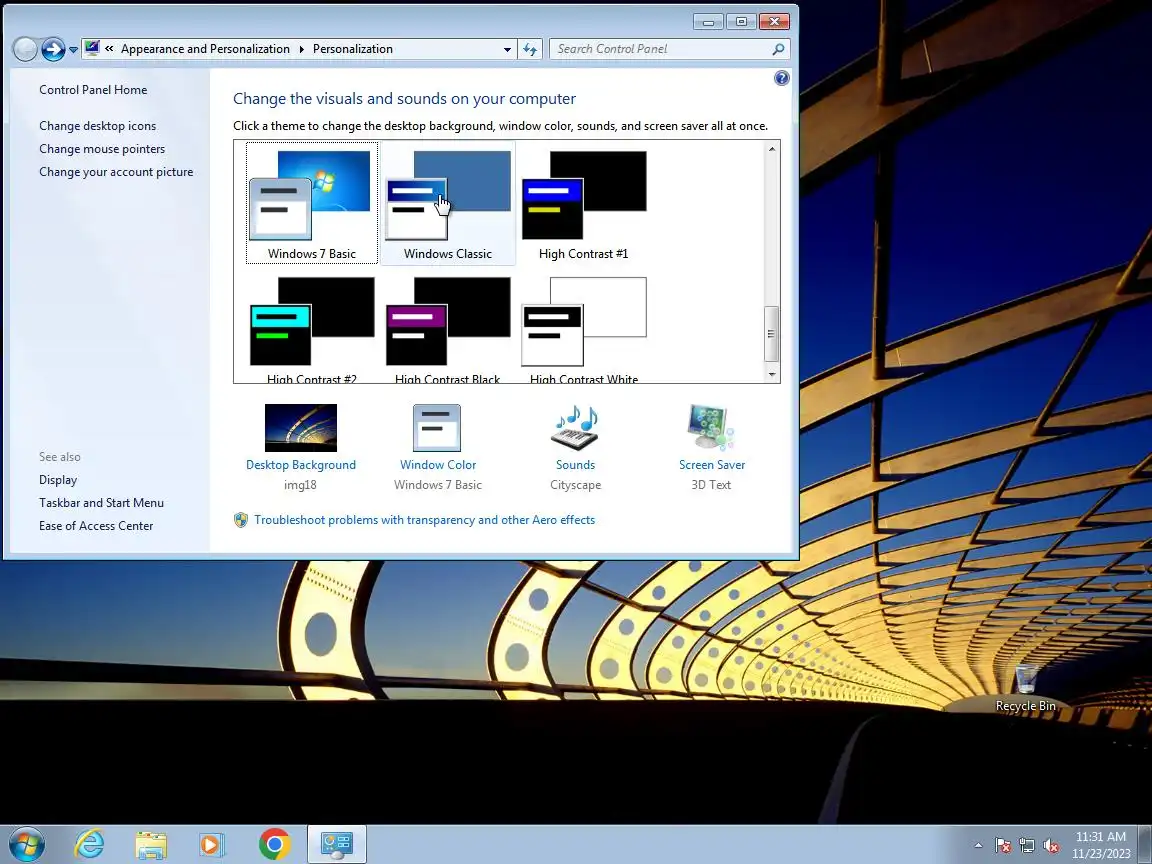The width and height of the screenshot is (1152, 864).
Task: Click the theme list scrollbar thumb
Action: [x=771, y=334]
